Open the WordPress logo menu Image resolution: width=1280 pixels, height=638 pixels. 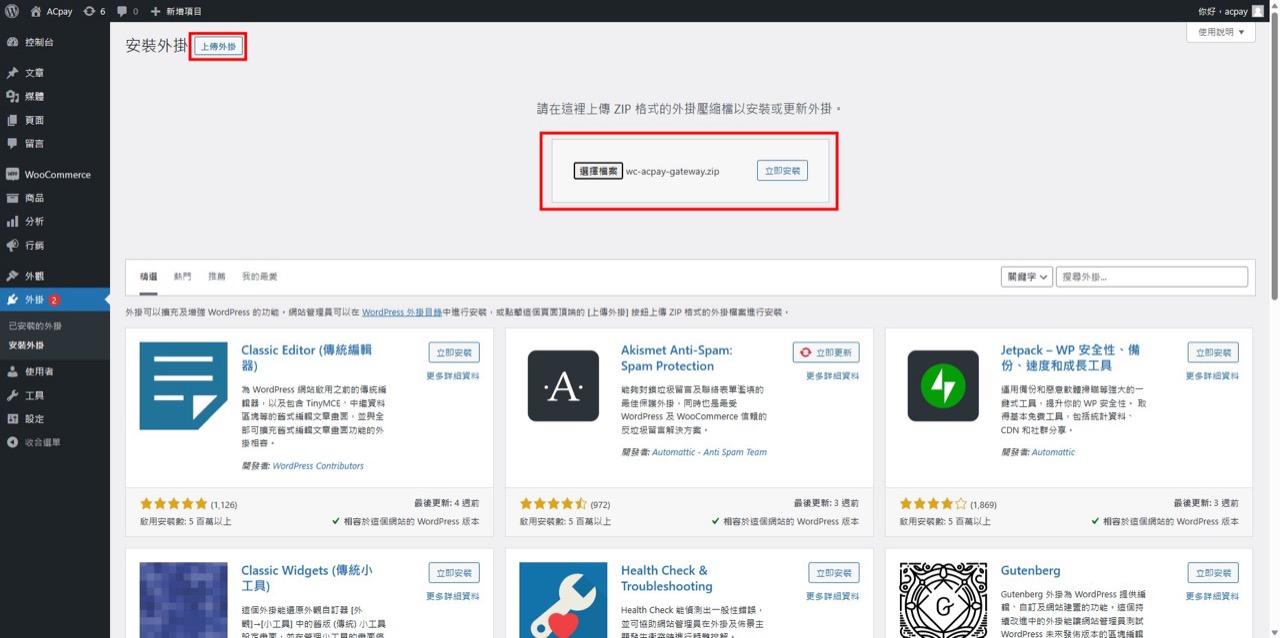(11, 11)
